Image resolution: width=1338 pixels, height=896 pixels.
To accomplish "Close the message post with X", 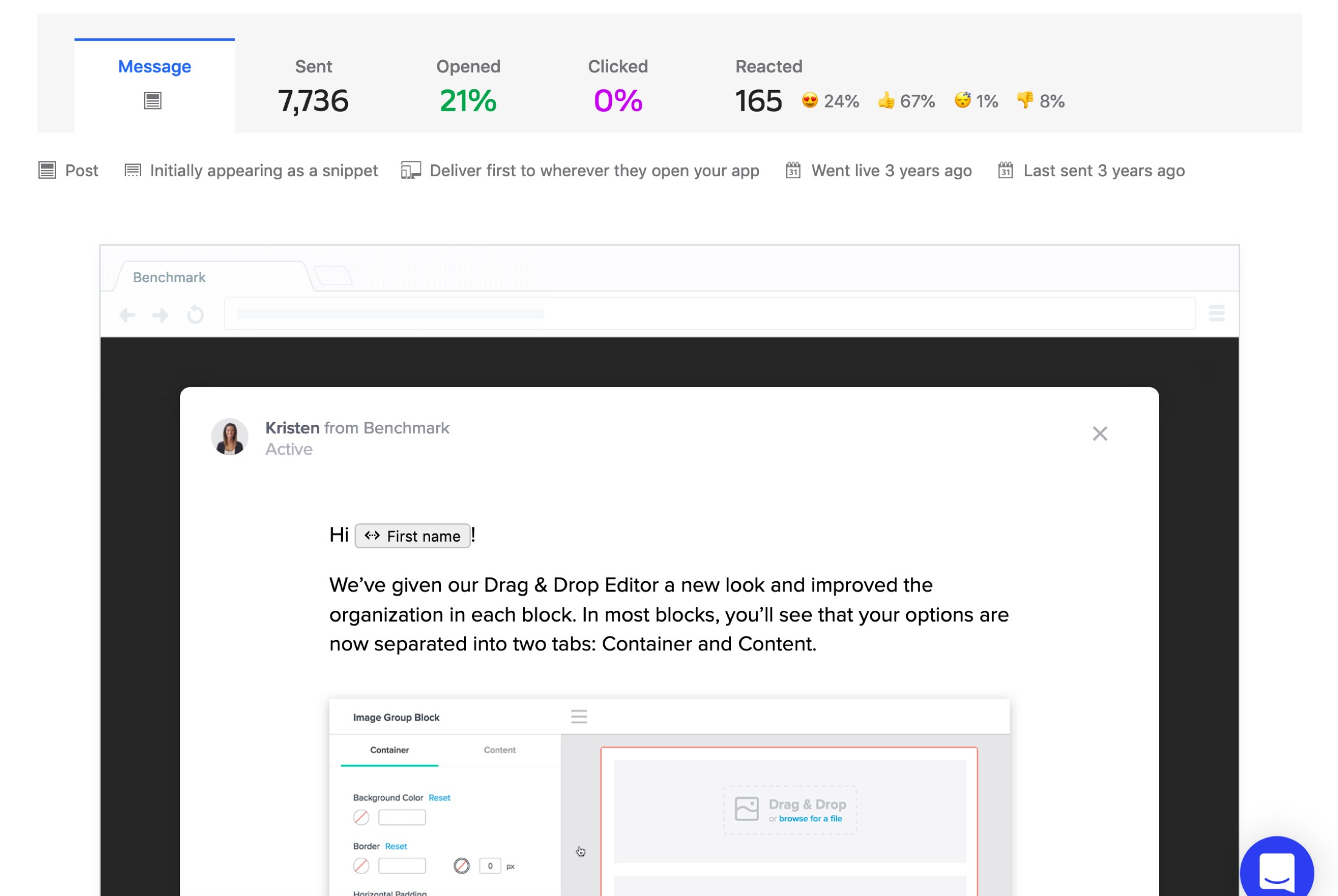I will click(x=1100, y=433).
